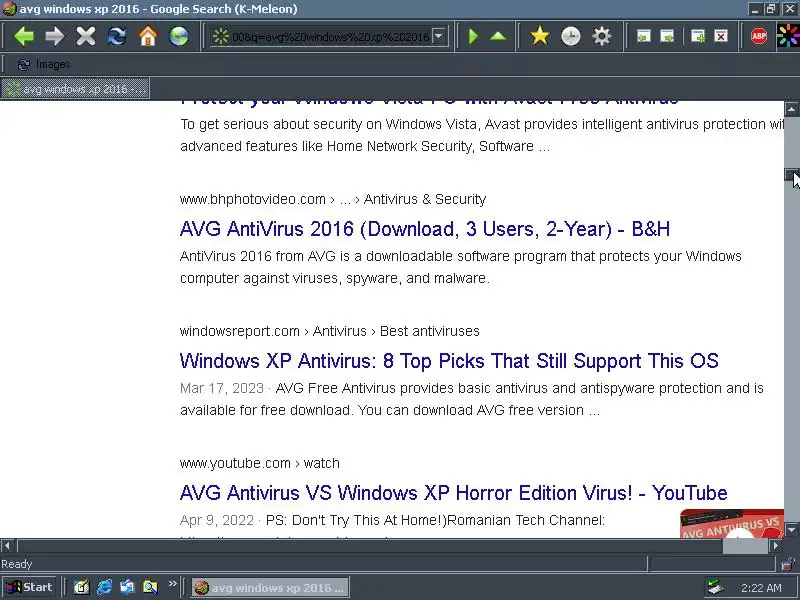Click the green up-arrow toolbar button

(498, 36)
